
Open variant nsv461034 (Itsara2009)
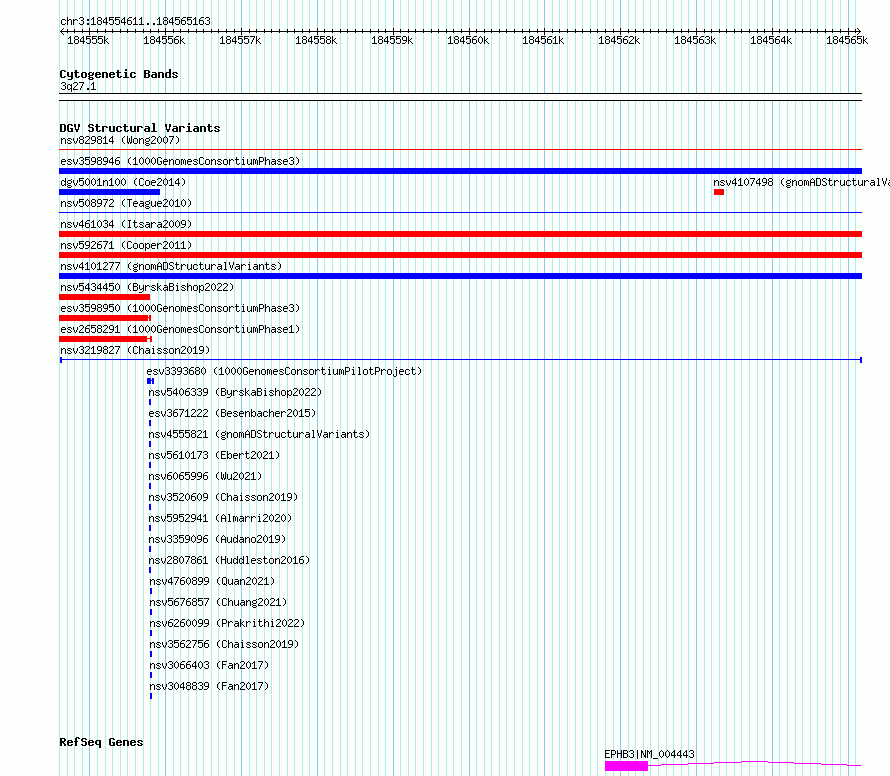(x=126, y=224)
